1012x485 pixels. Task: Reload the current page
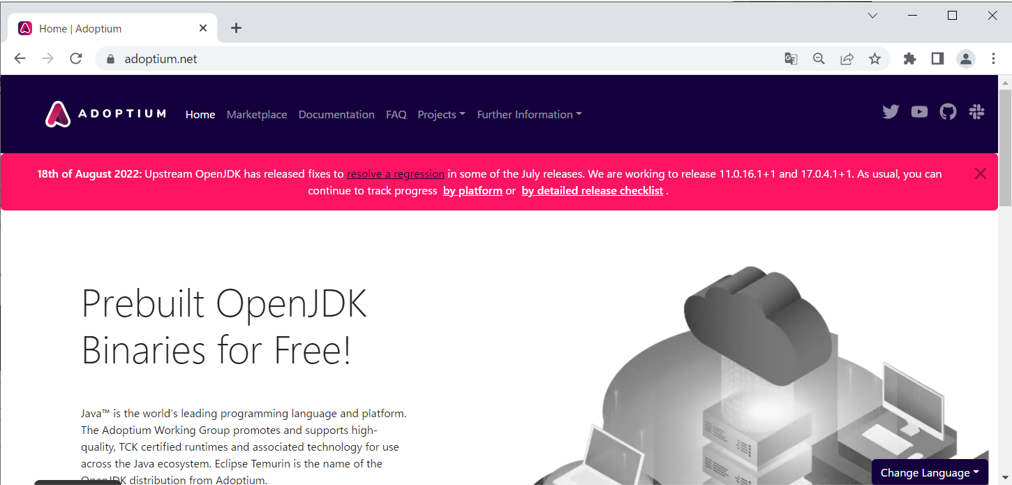tap(76, 59)
